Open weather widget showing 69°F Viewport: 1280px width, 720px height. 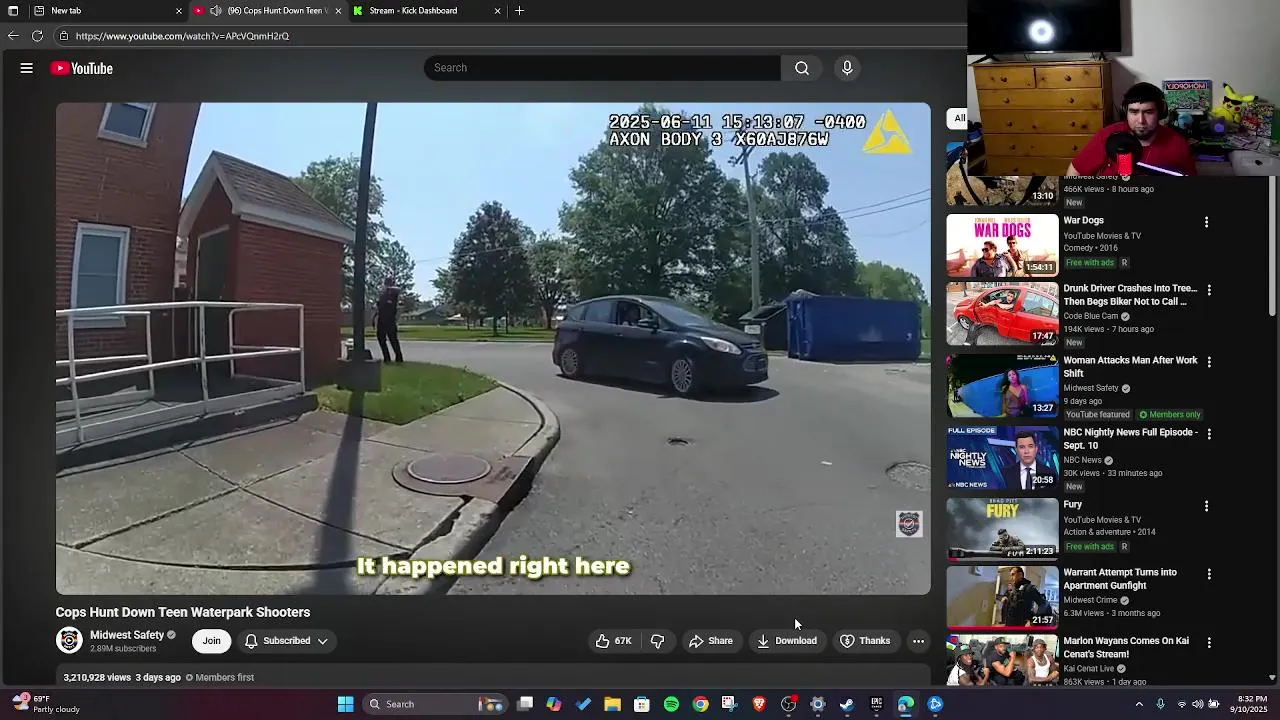coord(44,704)
